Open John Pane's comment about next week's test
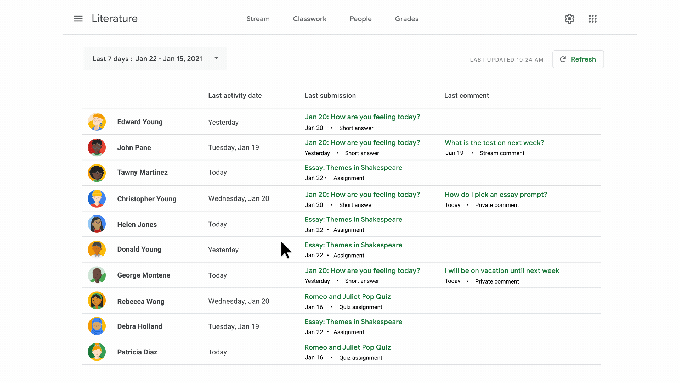The image size is (680, 383). pyautogui.click(x=494, y=143)
